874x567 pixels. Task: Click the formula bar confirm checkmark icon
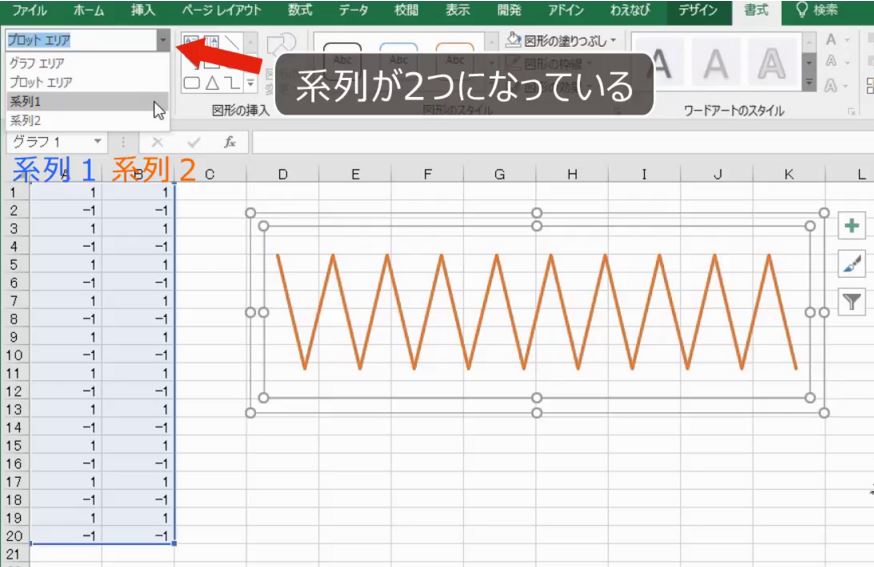pyautogui.click(x=193, y=142)
